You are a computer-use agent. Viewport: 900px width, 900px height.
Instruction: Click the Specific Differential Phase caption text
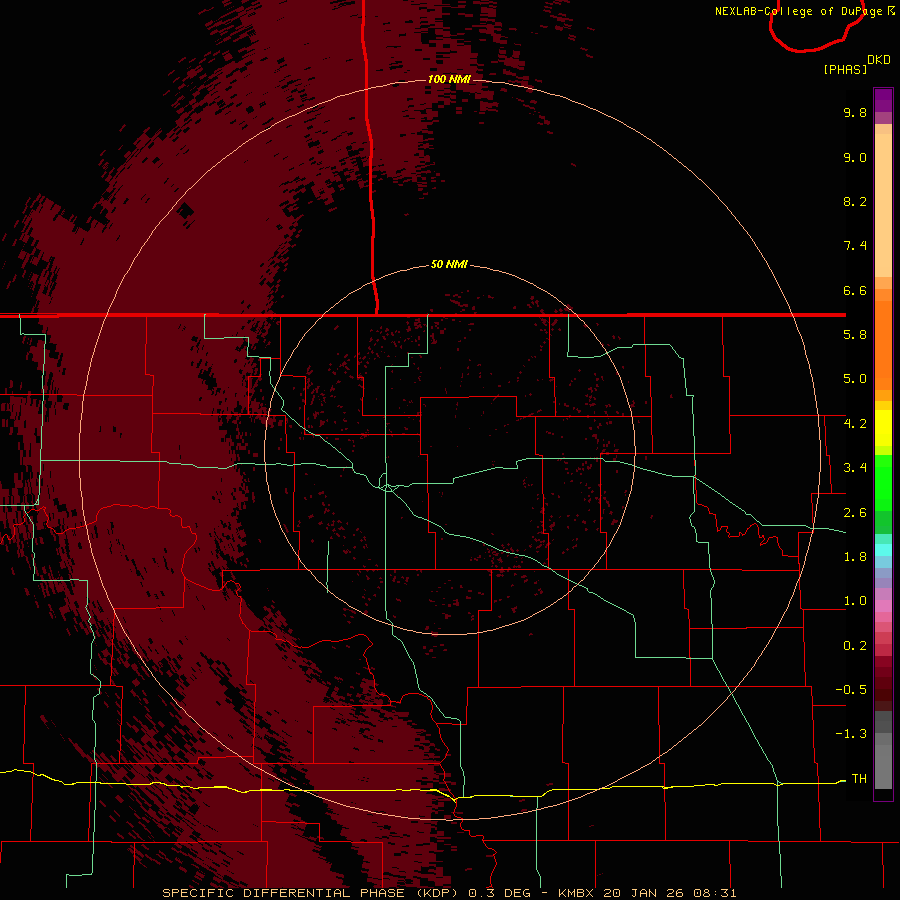tap(449, 893)
